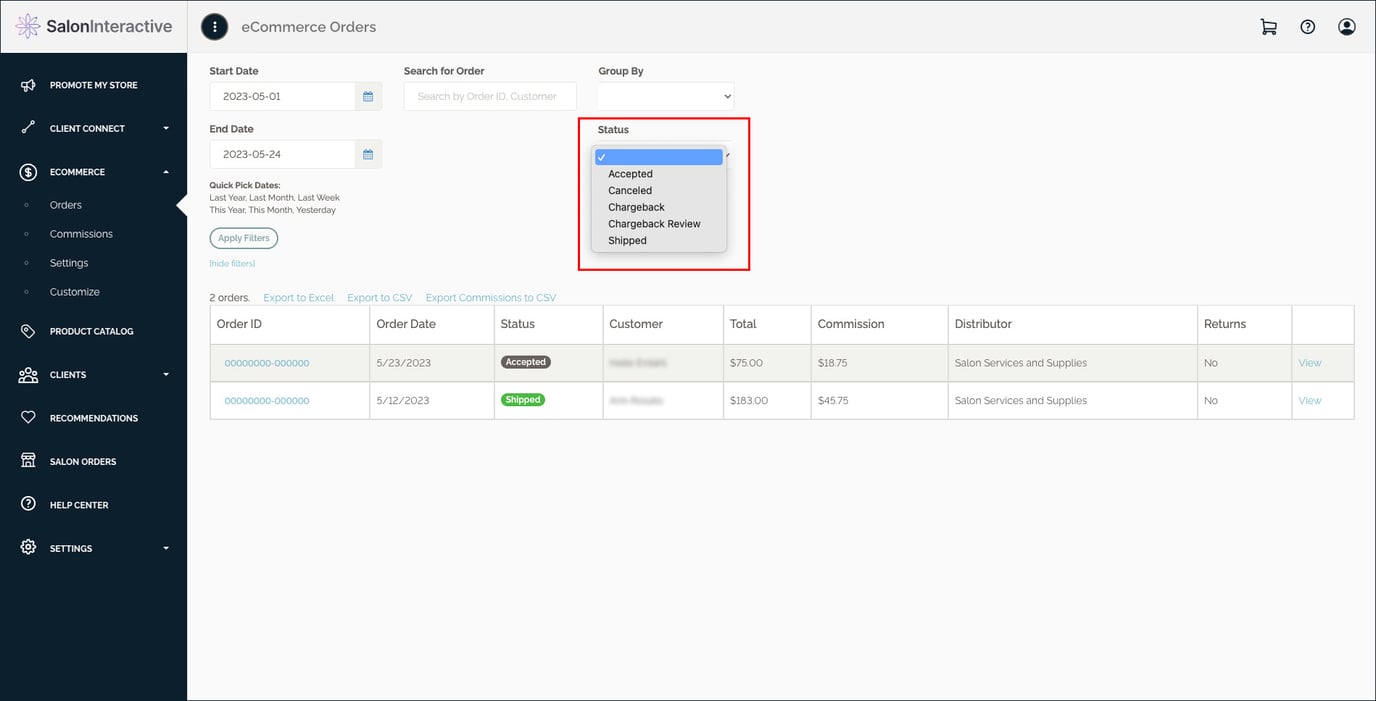Collapse the Ecommerce menu arrow
Screen dimensions: 1376x701
[166, 172]
